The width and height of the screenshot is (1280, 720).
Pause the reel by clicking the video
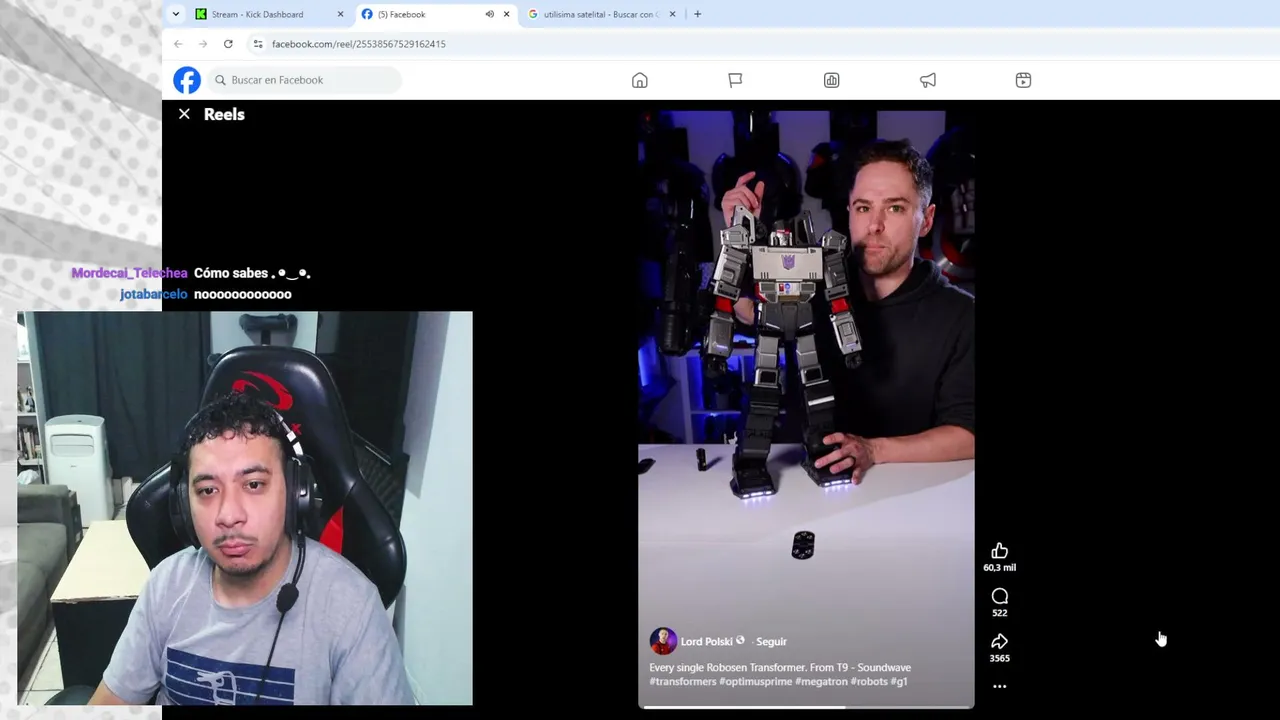(x=806, y=410)
